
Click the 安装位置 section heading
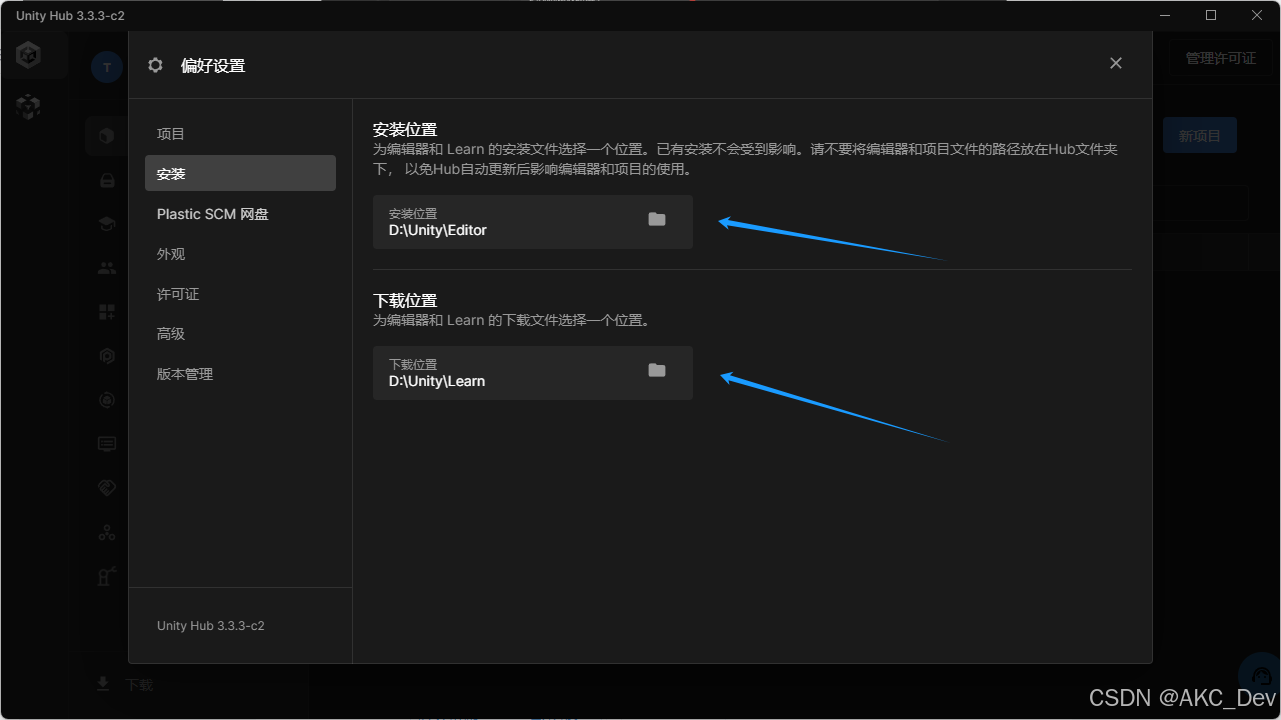[x=405, y=130]
